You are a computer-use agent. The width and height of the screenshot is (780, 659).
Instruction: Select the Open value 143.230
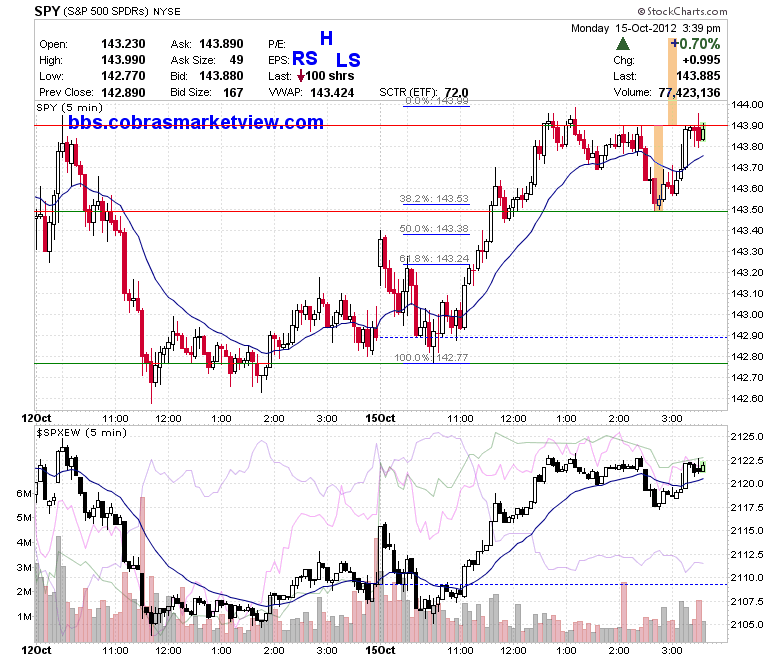pos(123,44)
